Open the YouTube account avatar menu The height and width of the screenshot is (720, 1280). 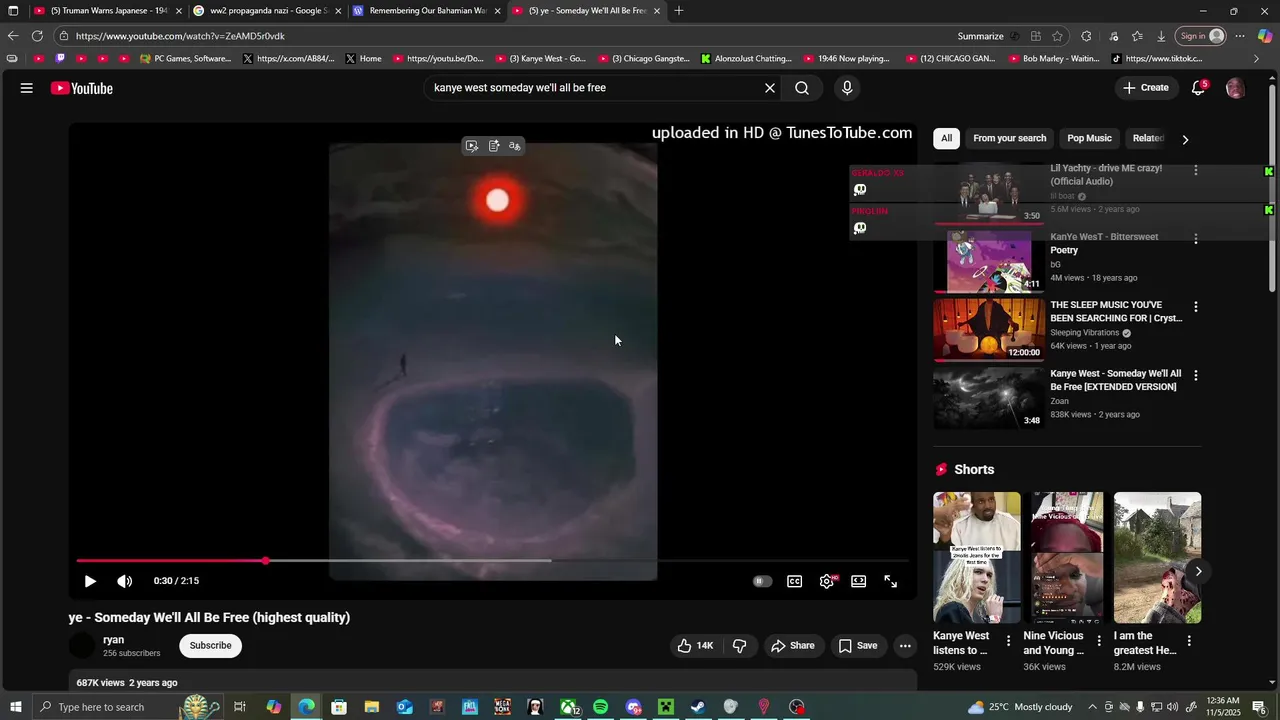(x=1235, y=88)
